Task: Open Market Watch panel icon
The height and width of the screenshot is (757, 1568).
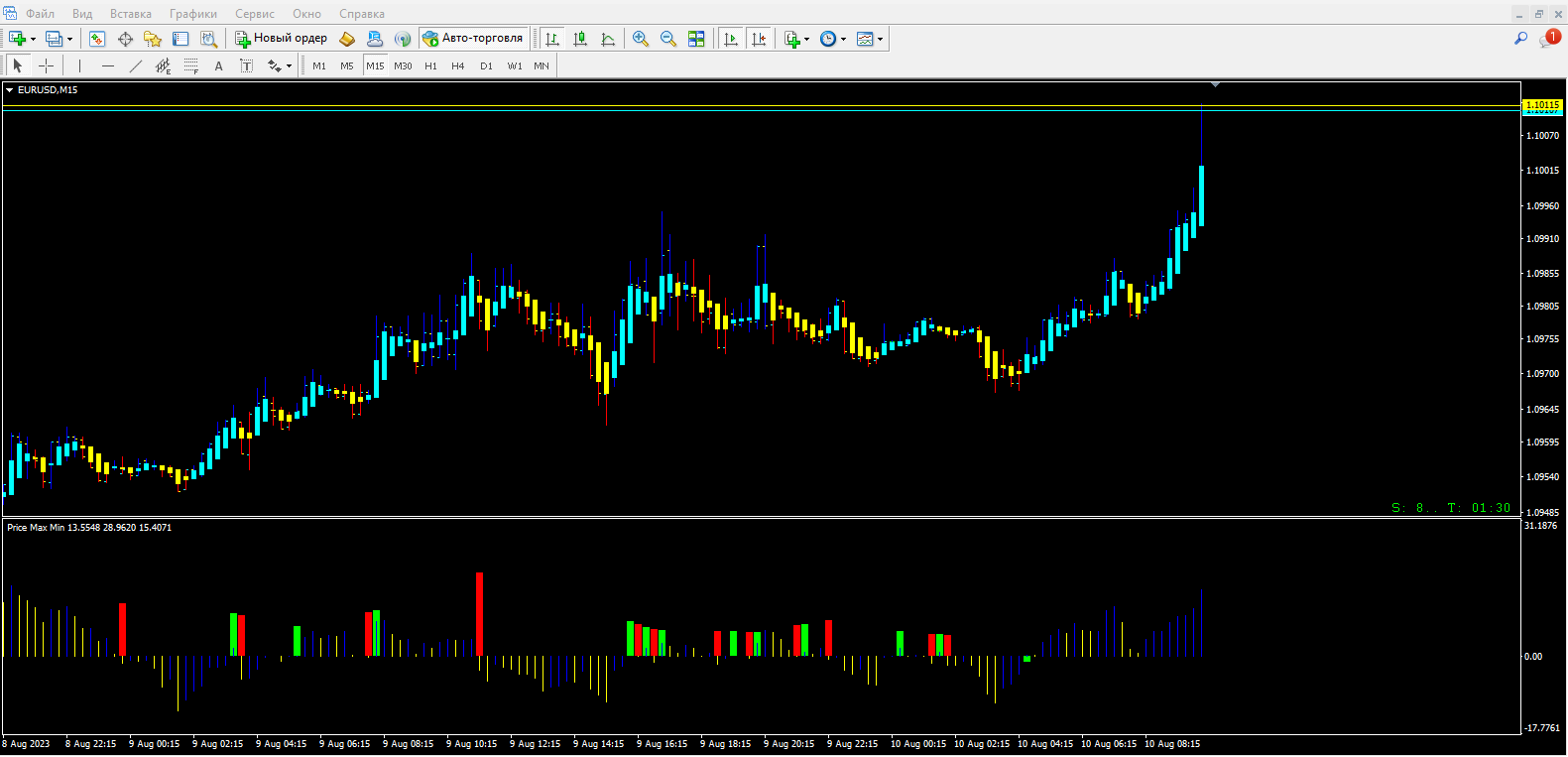Action: coord(97,39)
